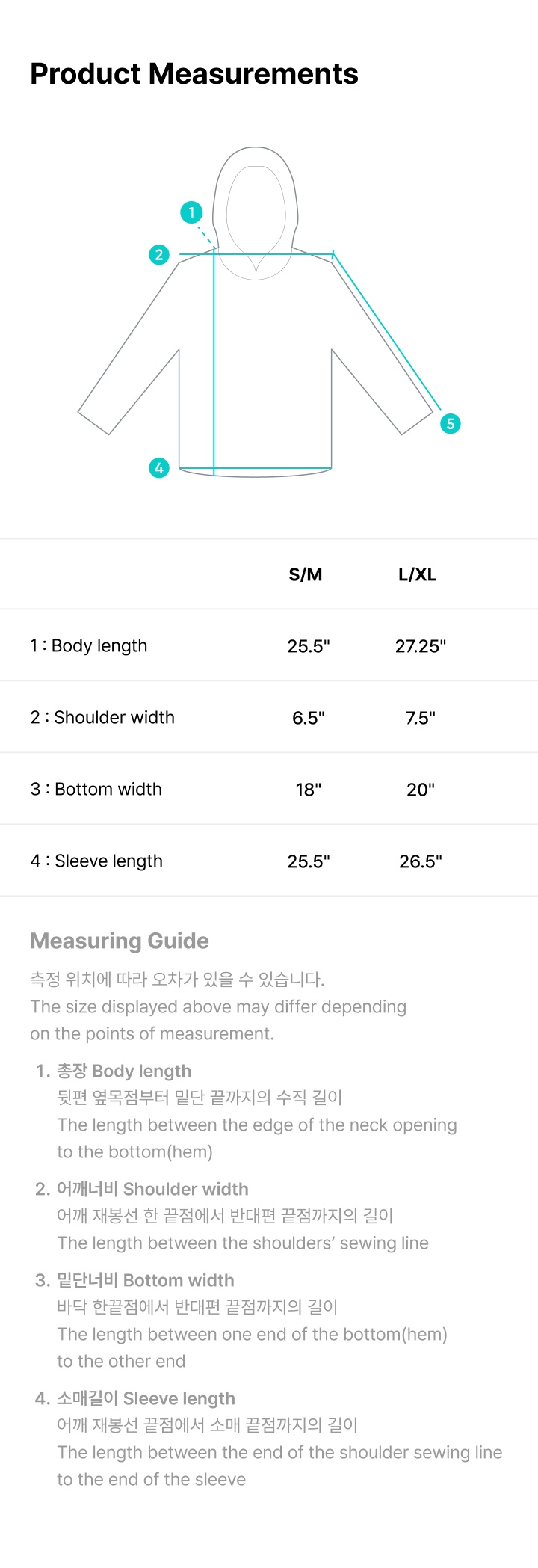
Task: Click the "1 : Body length" table row label
Action: [89, 645]
